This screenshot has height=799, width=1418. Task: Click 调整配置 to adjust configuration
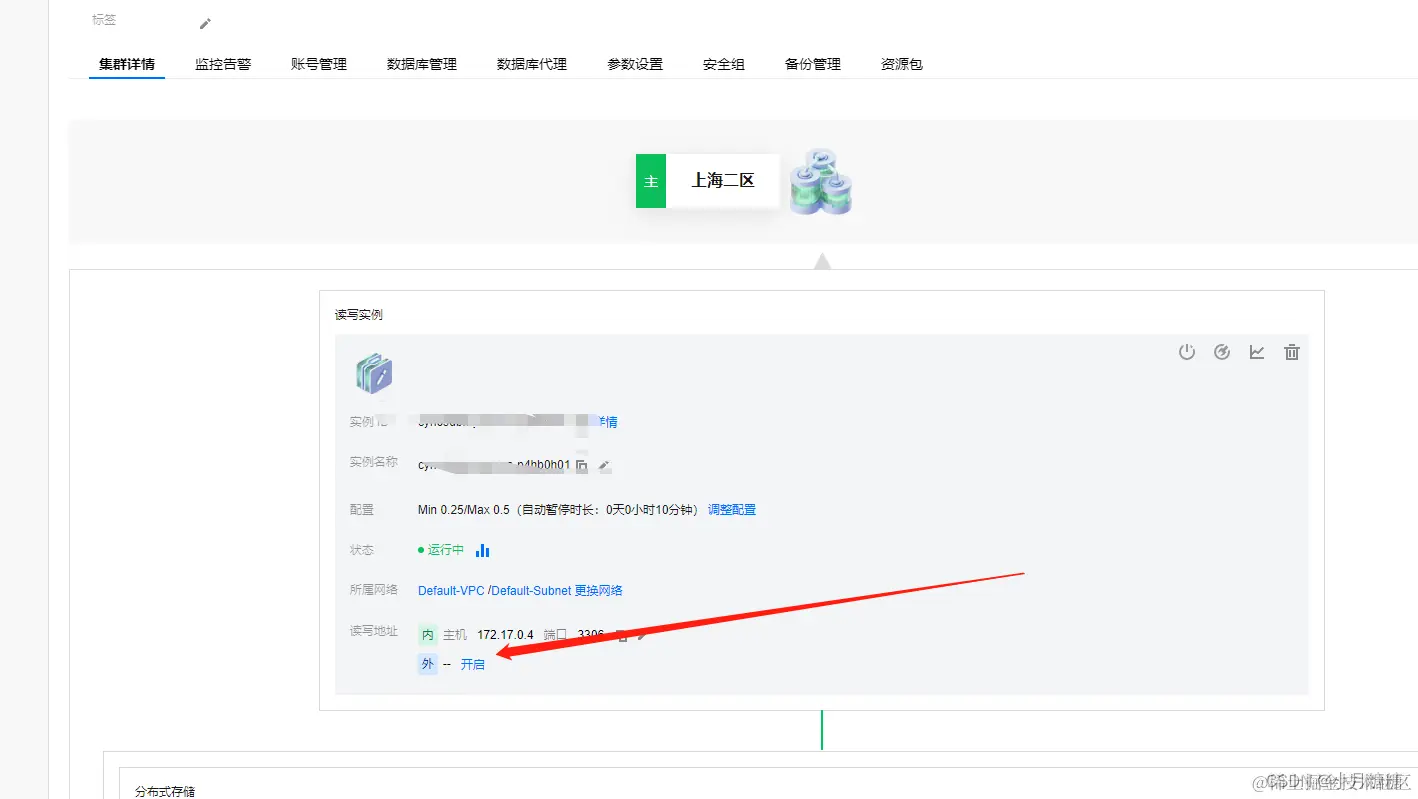point(732,509)
